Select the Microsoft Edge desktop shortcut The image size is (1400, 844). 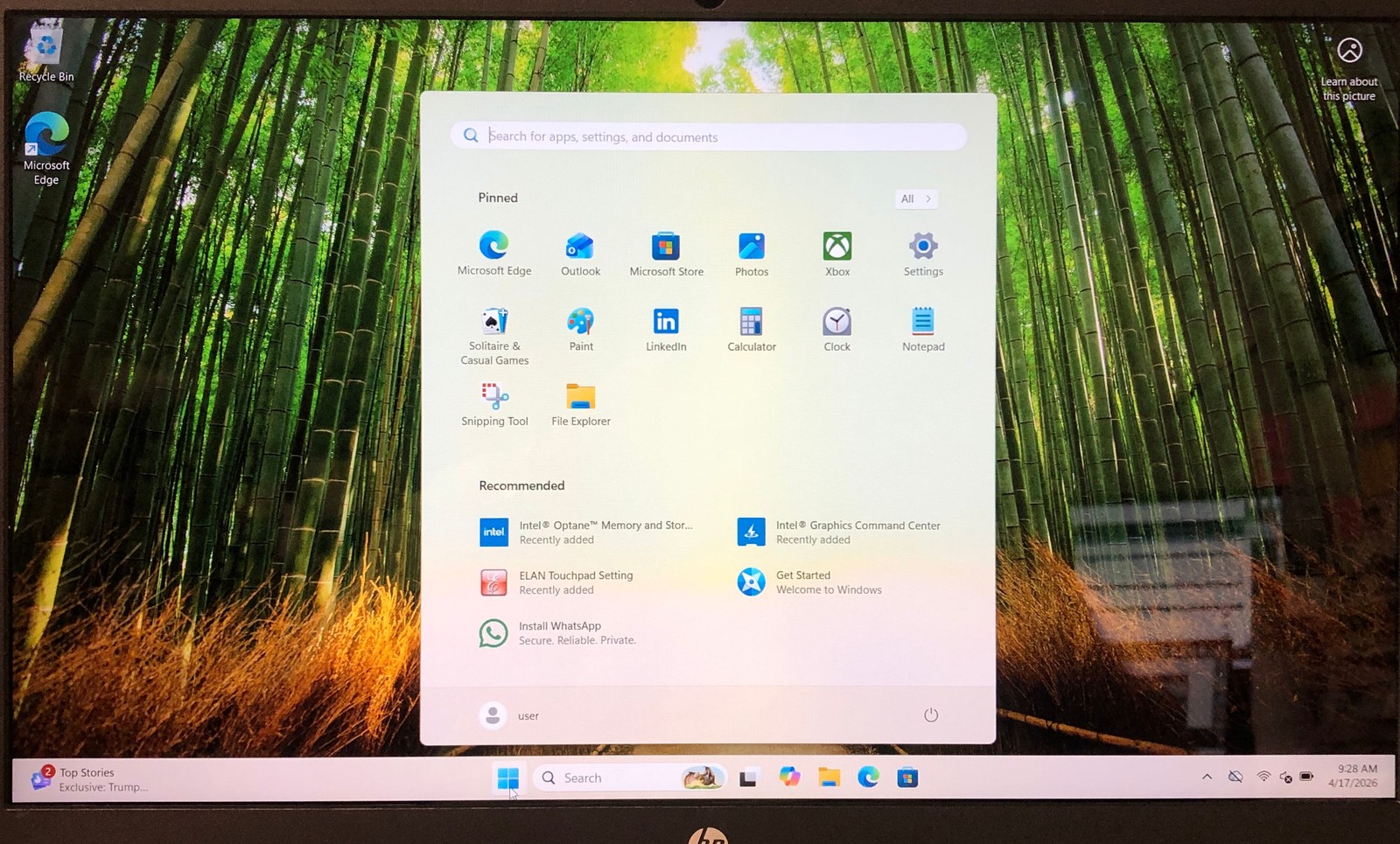click(46, 149)
